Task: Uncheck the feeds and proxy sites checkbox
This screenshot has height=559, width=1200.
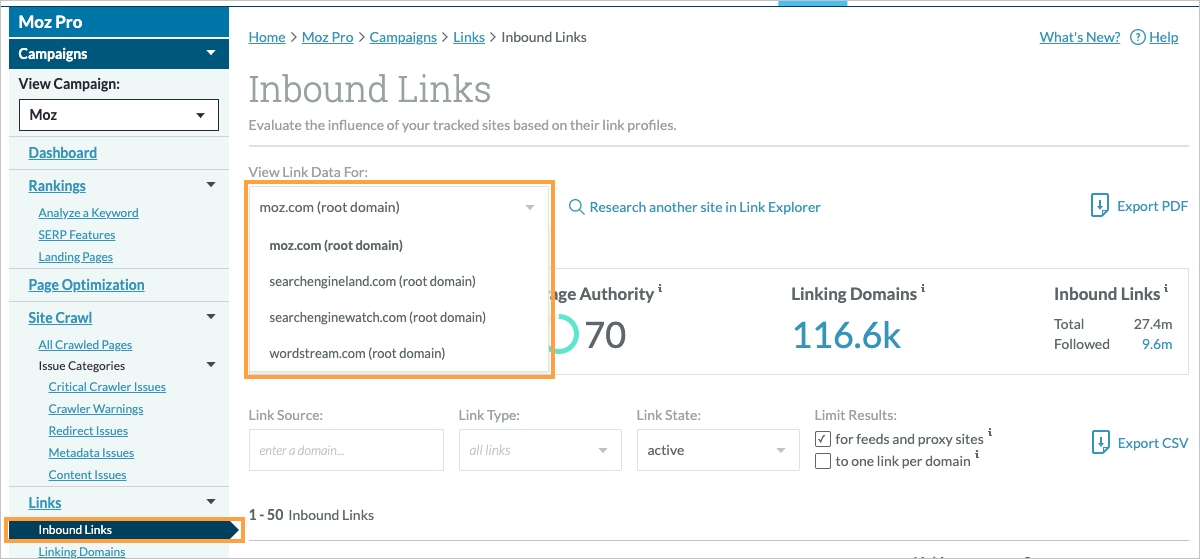Action: (x=823, y=439)
